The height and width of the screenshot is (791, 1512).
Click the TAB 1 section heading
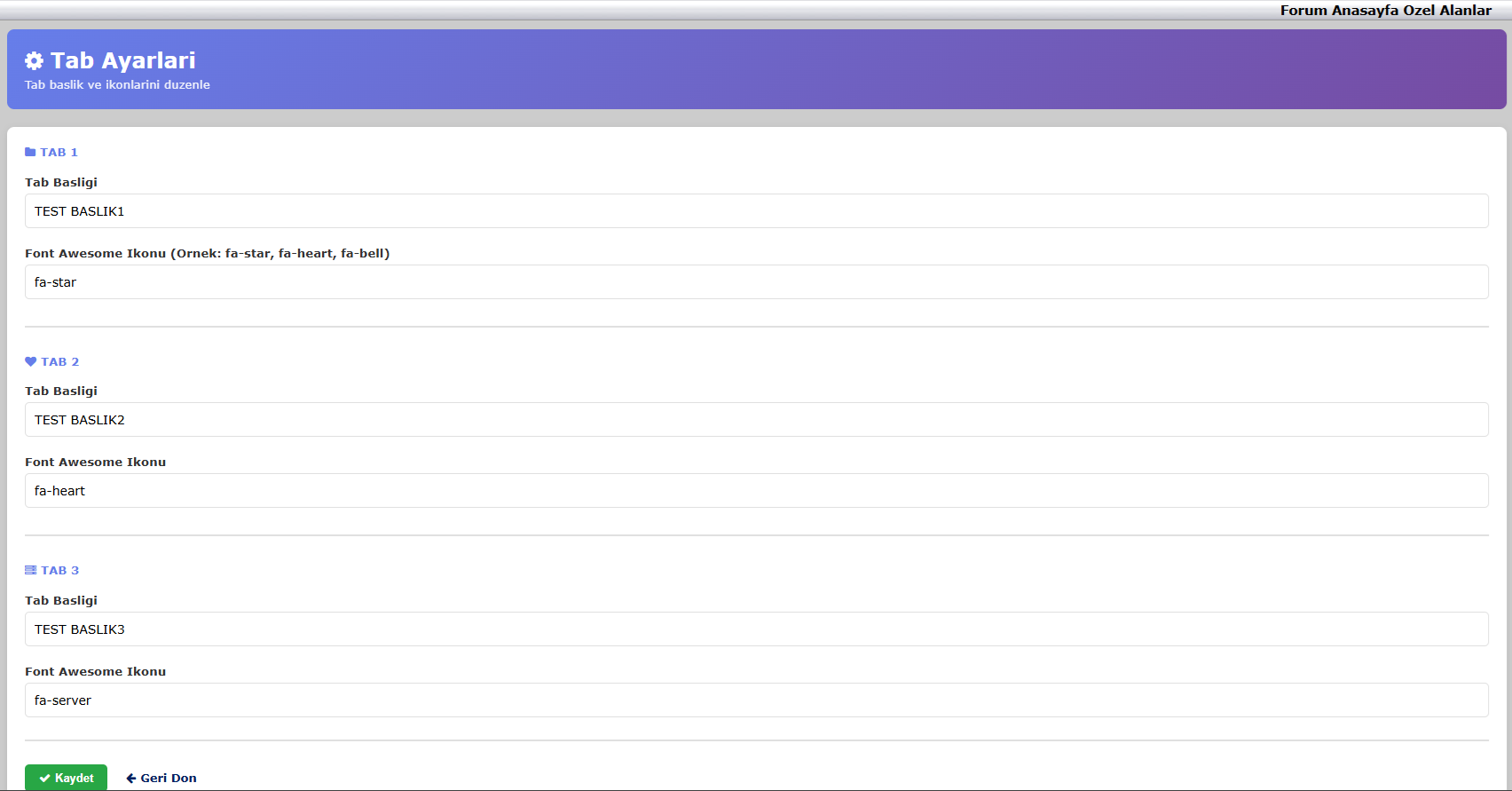pyautogui.click(x=59, y=153)
